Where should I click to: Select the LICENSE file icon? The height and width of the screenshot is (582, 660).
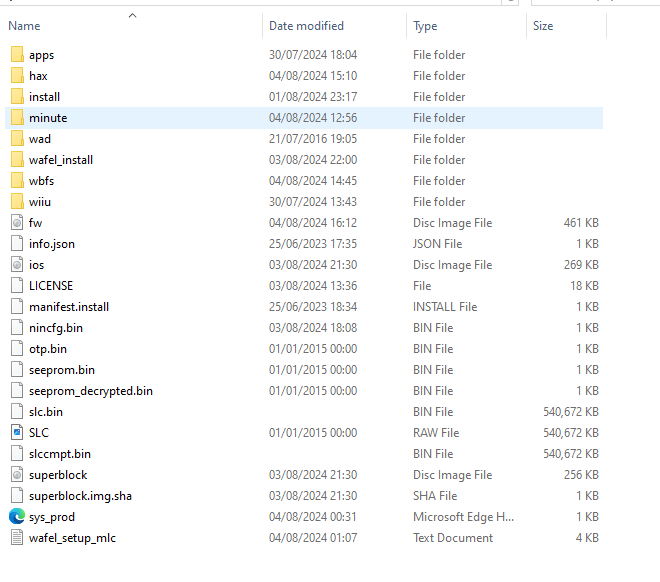click(17, 286)
